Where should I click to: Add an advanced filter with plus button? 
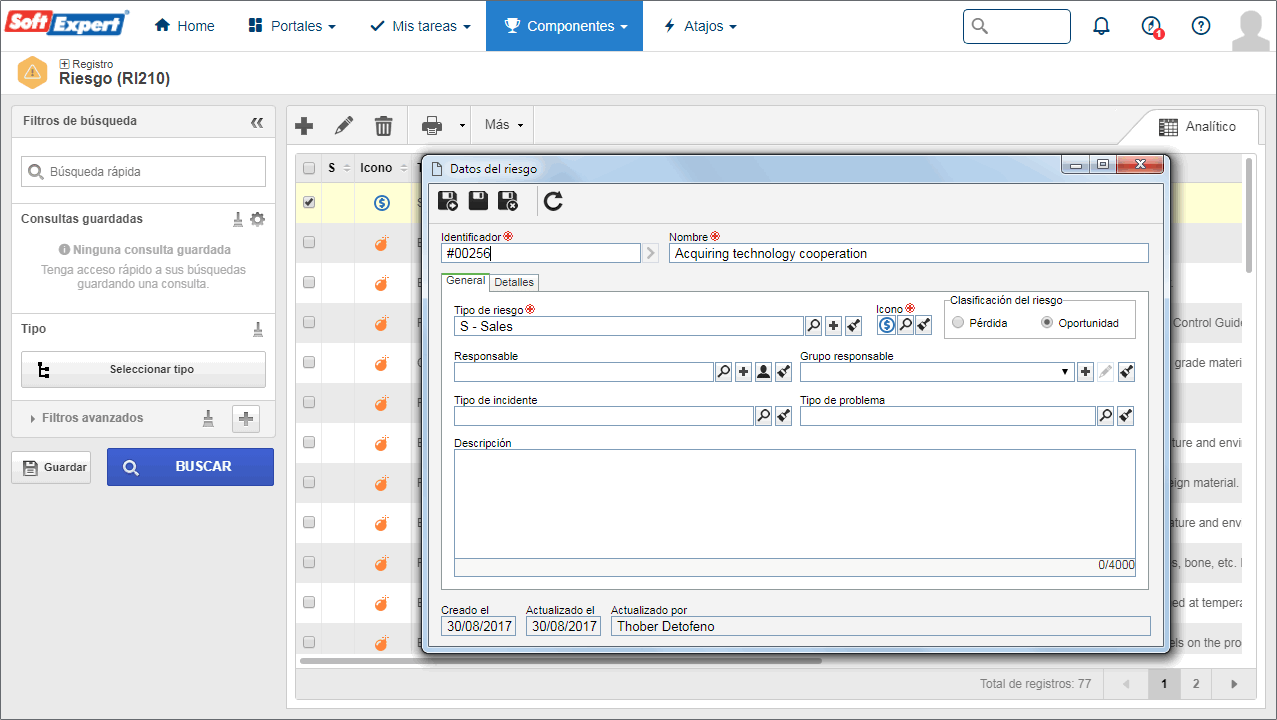[x=246, y=419]
